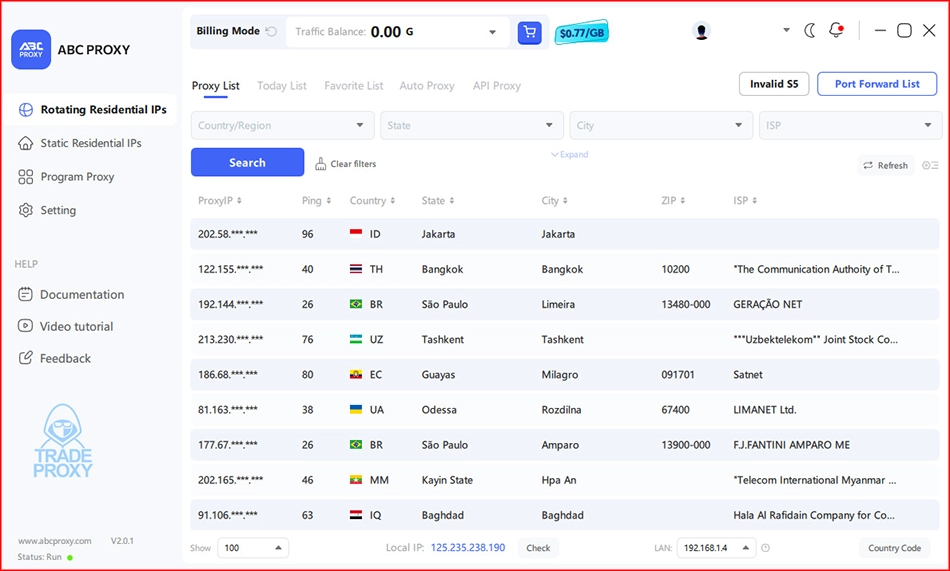Click the Thailand flag icon

356,269
